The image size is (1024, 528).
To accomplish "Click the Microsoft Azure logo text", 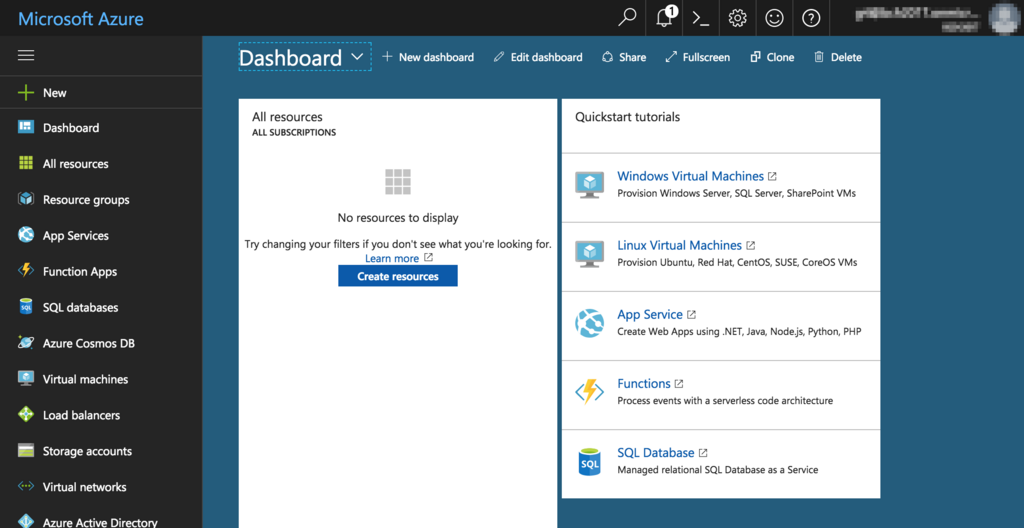I will 81,18.
